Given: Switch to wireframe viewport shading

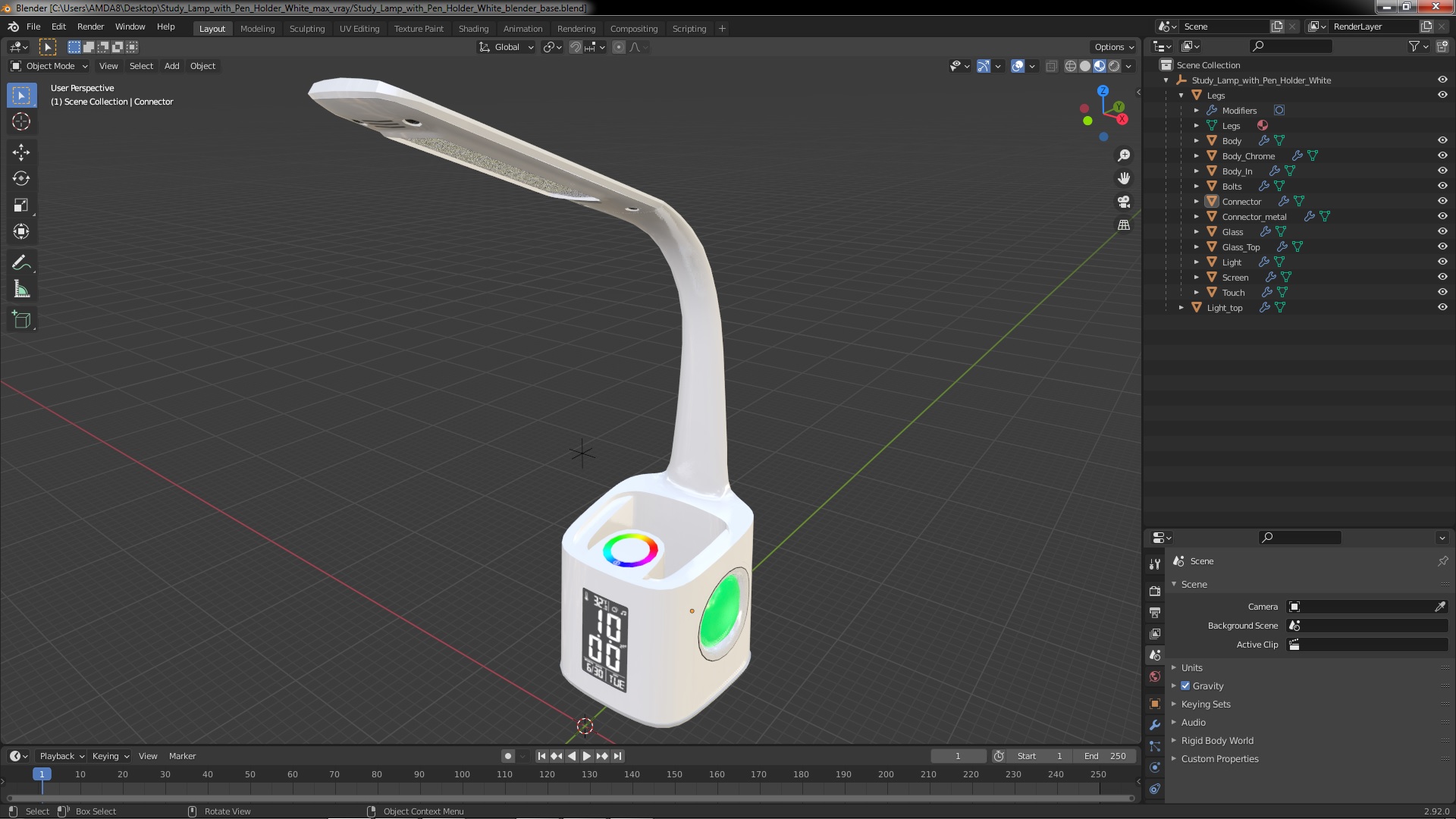Looking at the screenshot, I should point(1071,66).
